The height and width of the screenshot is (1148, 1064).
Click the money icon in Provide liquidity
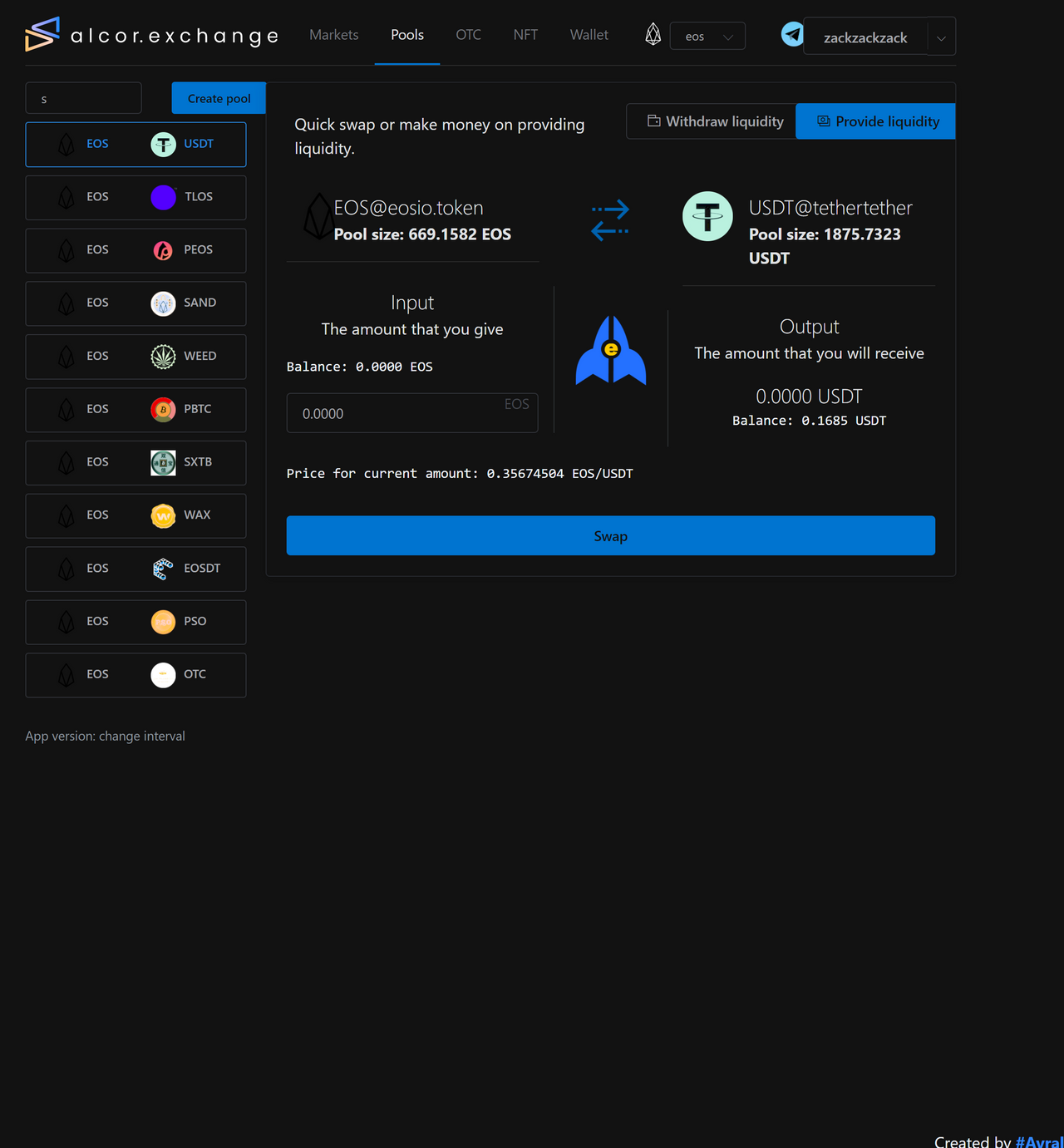pyautogui.click(x=824, y=121)
